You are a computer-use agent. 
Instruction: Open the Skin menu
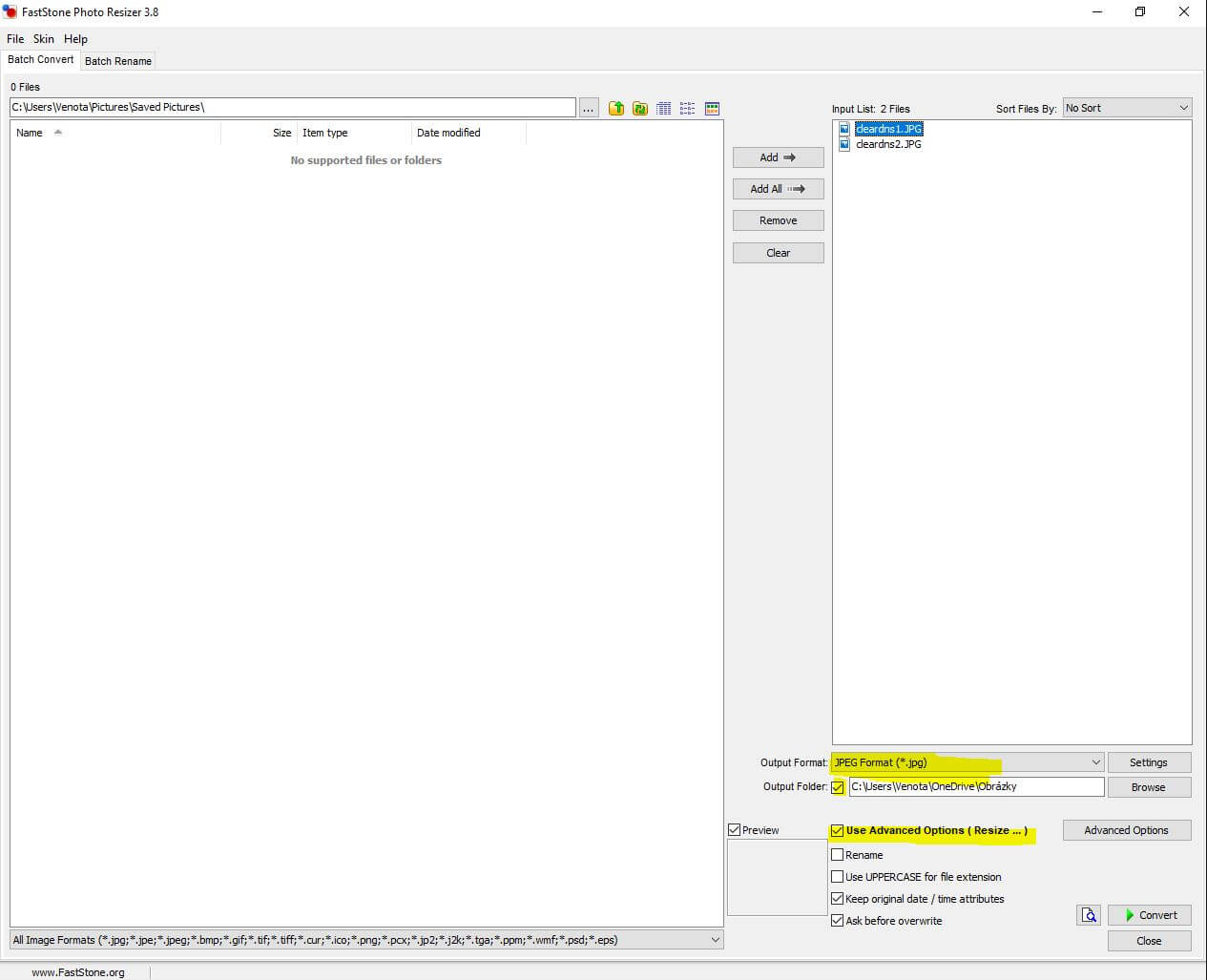(44, 39)
